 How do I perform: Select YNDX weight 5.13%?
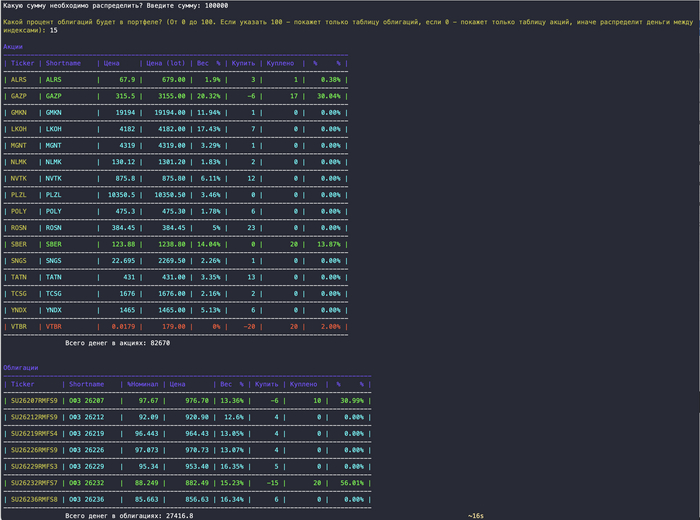click(x=210, y=311)
